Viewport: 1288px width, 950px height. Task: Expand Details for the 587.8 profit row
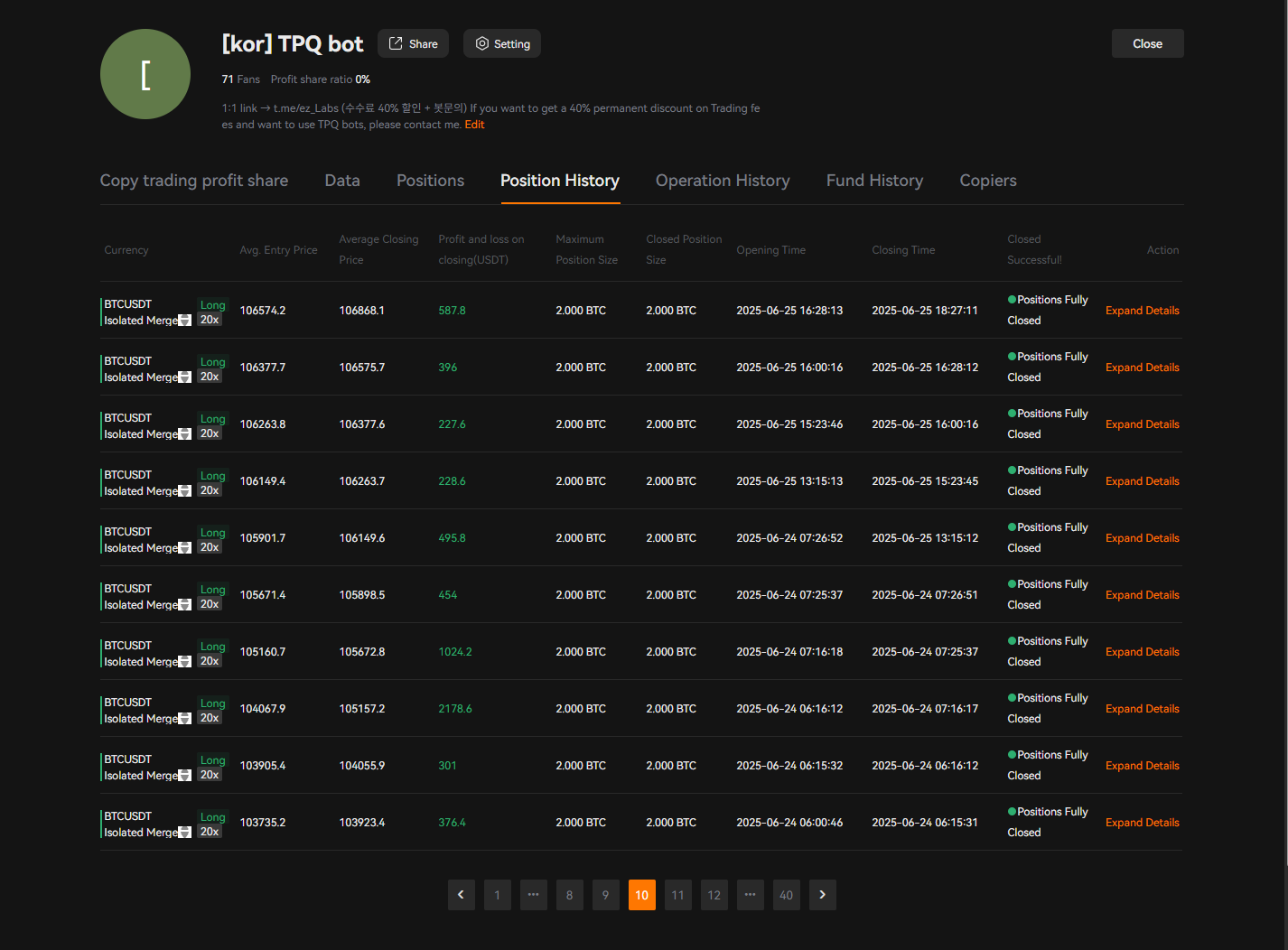click(1142, 311)
